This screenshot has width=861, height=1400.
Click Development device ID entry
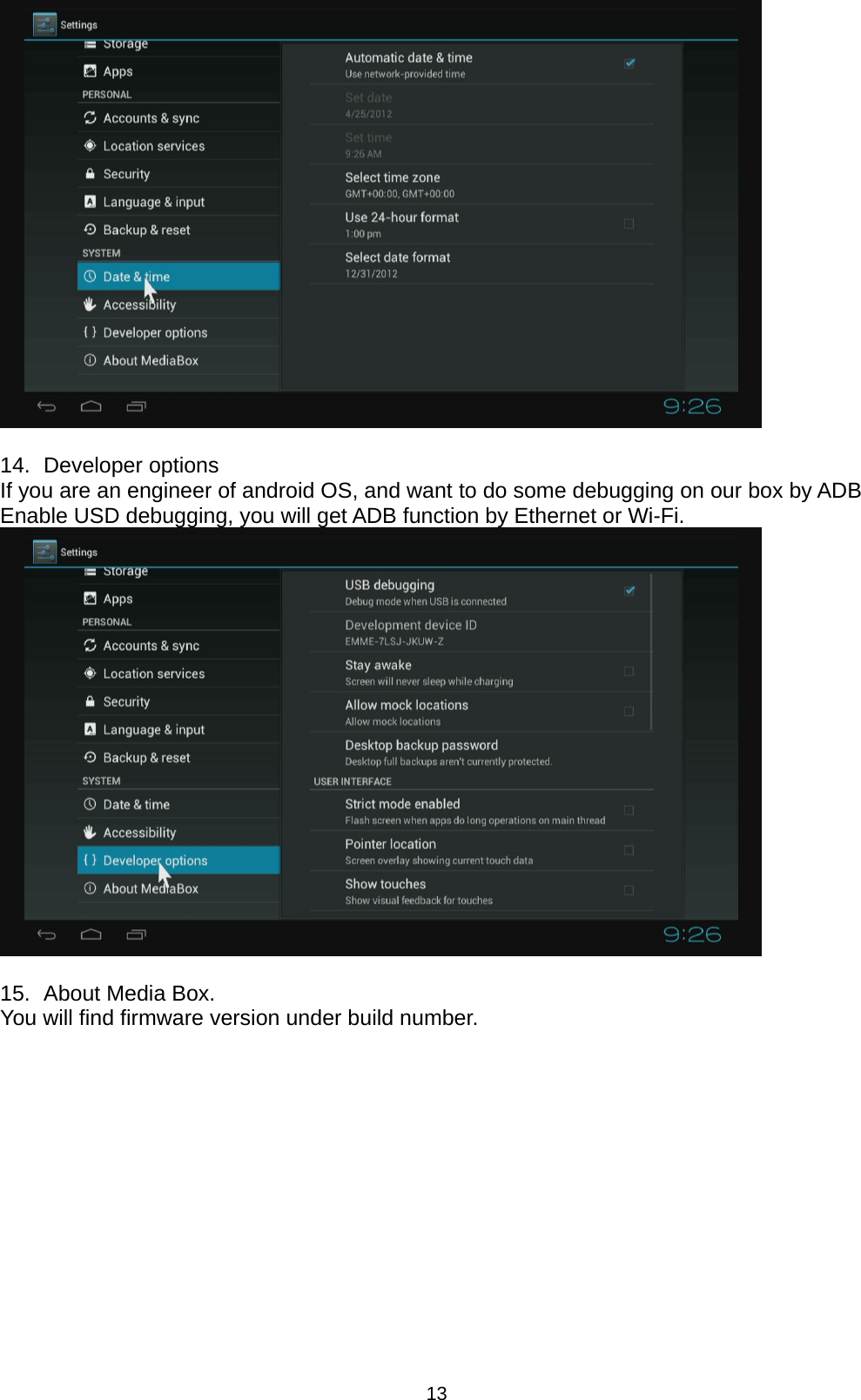click(481, 633)
